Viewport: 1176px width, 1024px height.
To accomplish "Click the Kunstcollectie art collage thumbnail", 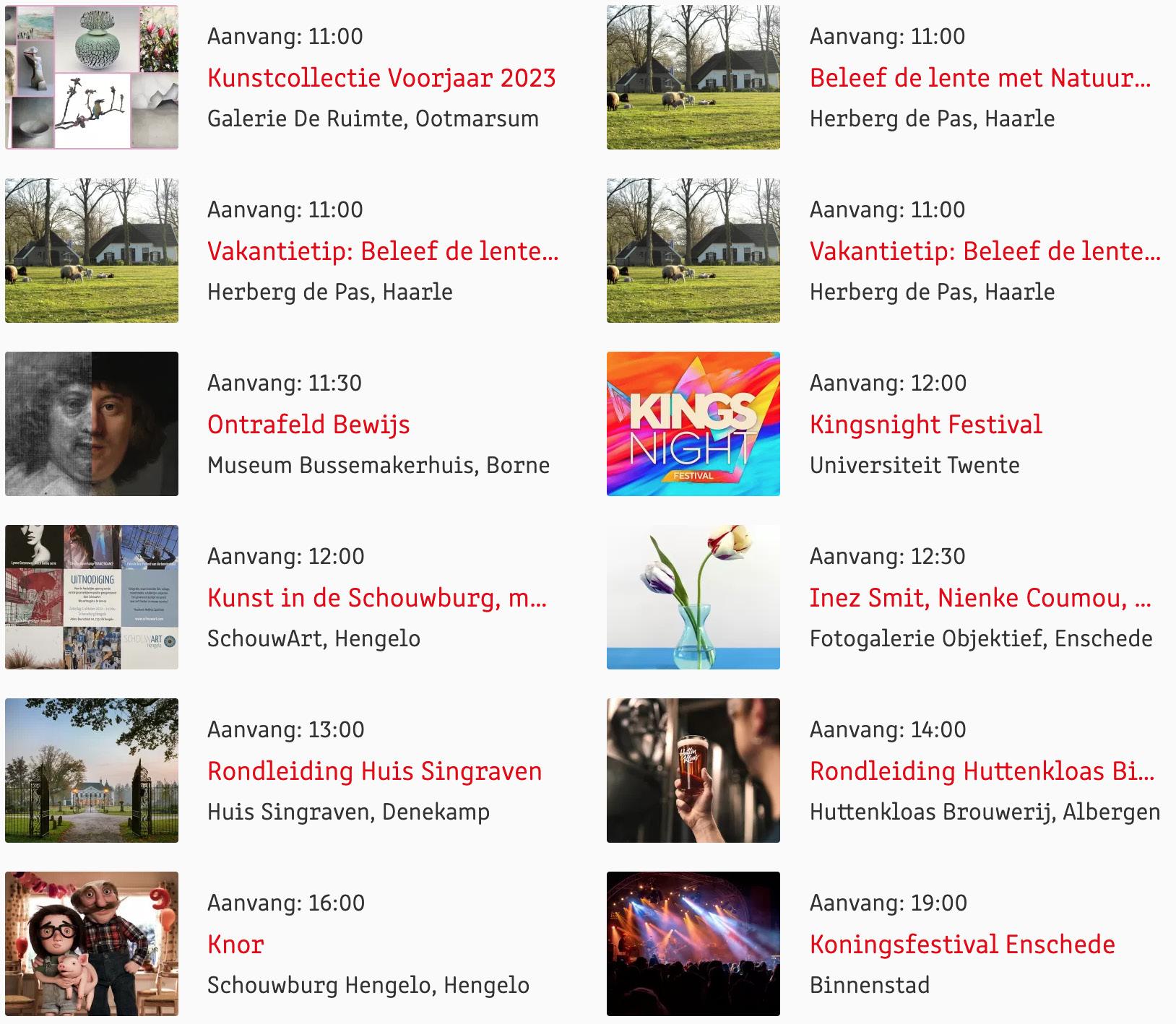I will coord(92,77).
